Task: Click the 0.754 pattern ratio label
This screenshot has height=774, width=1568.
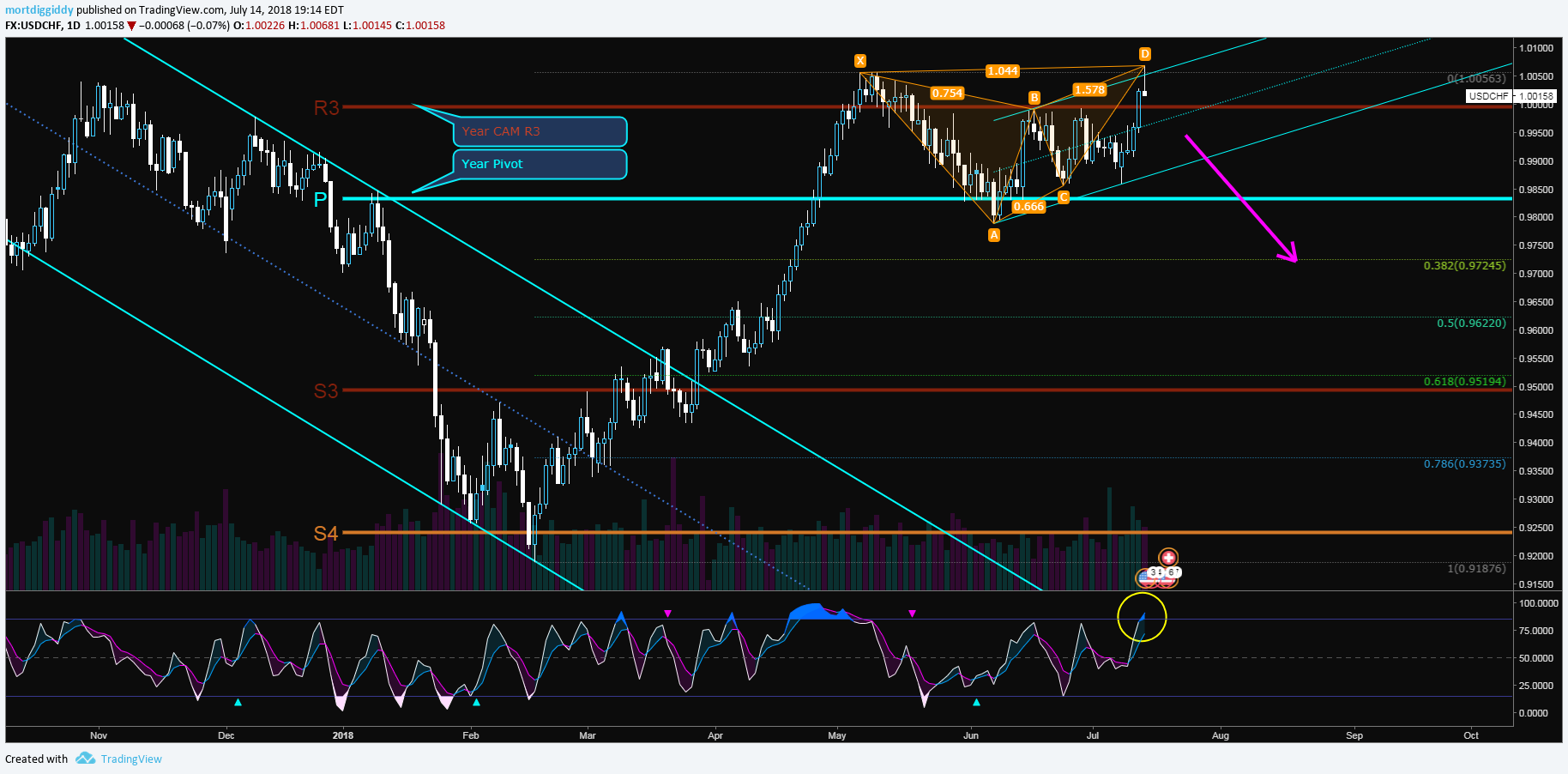Action: pyautogui.click(x=947, y=93)
